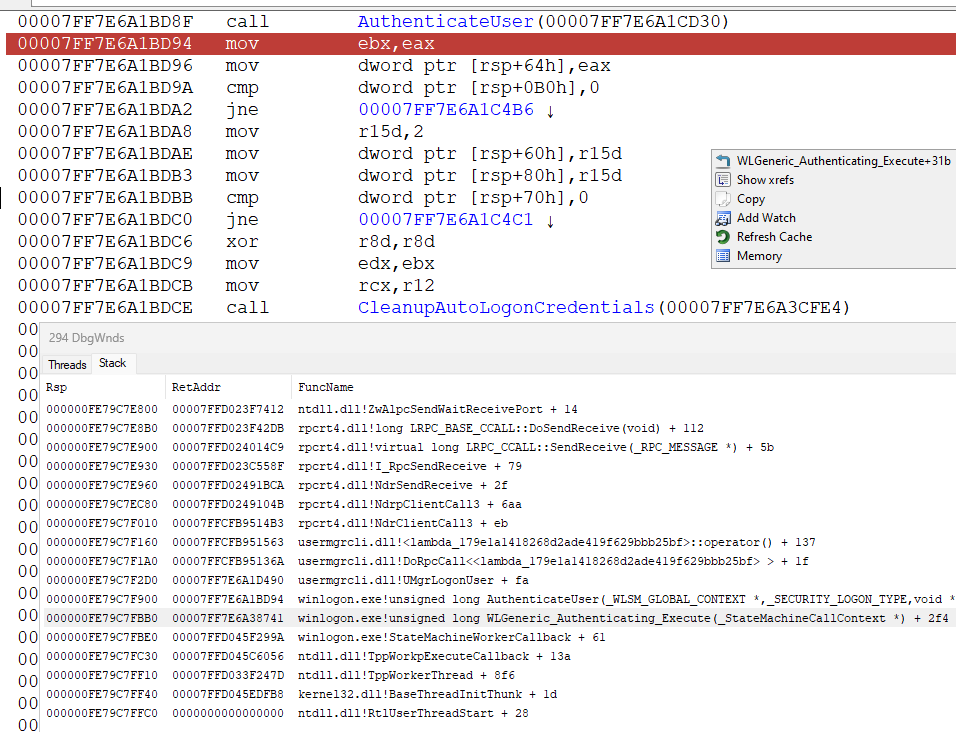Screen dimensions: 956x732
Task: Click the Show xrefs icon
Action: tap(723, 180)
